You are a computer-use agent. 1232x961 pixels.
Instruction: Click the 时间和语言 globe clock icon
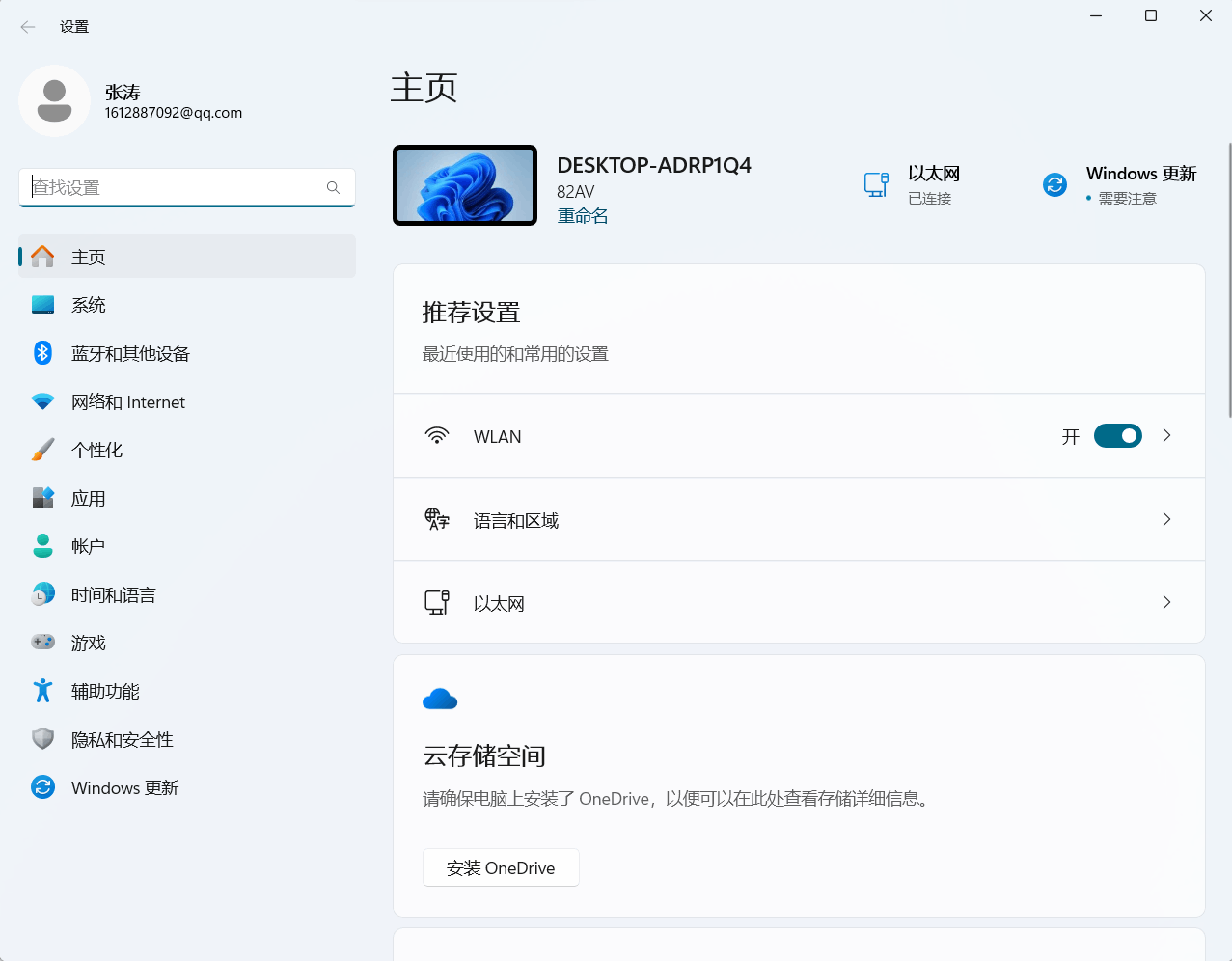[42, 594]
